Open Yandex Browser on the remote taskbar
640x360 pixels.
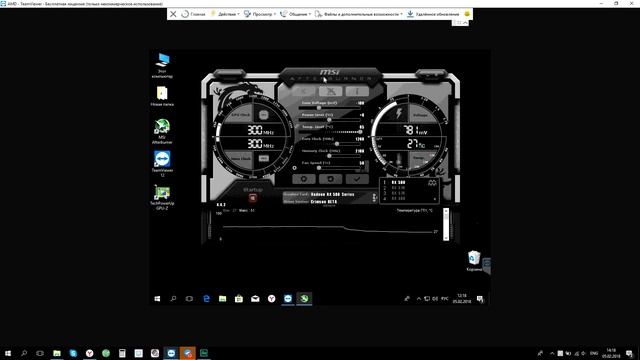pos(271,299)
